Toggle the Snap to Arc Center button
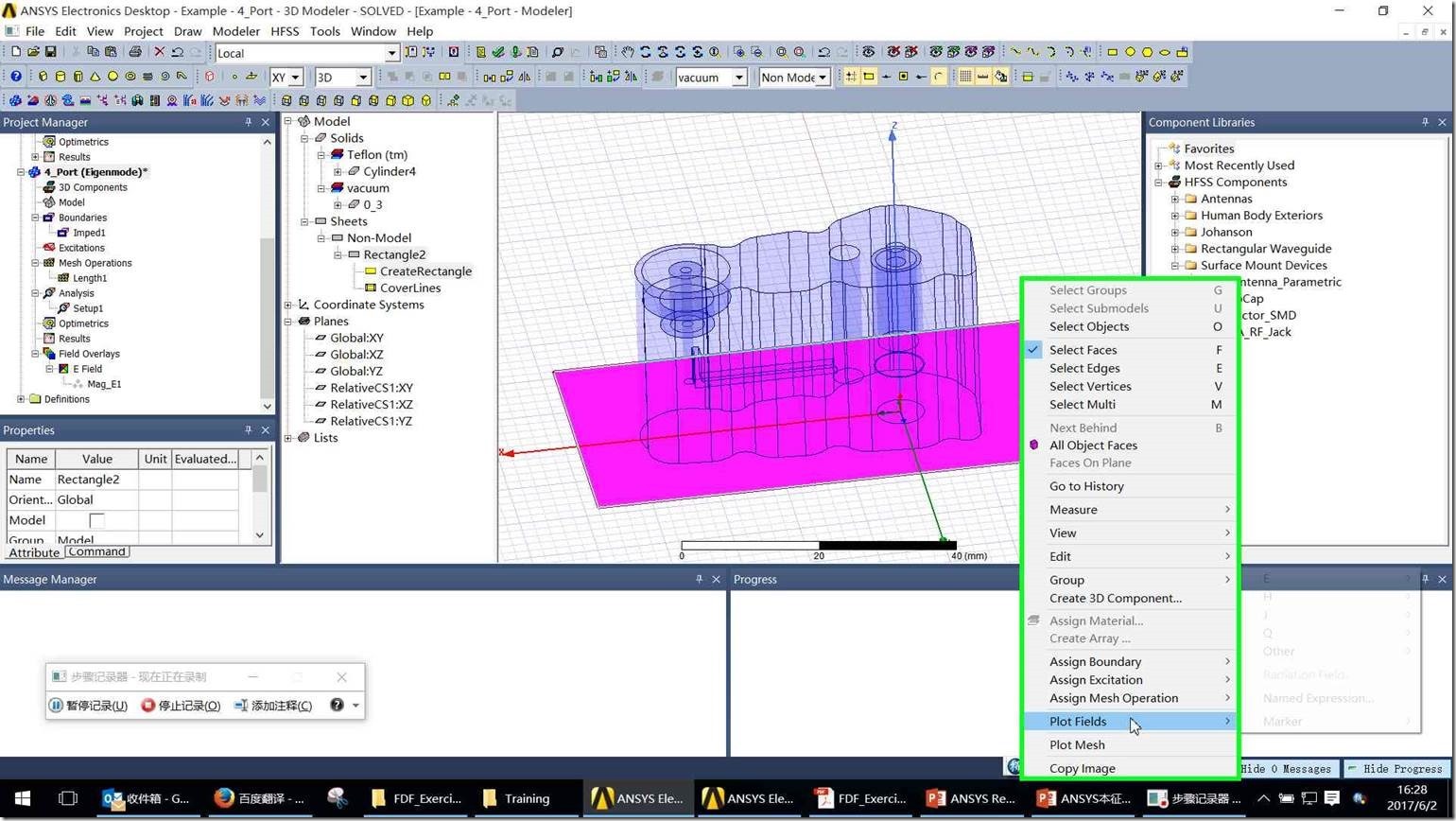This screenshot has height=821, width=1456. click(939, 77)
